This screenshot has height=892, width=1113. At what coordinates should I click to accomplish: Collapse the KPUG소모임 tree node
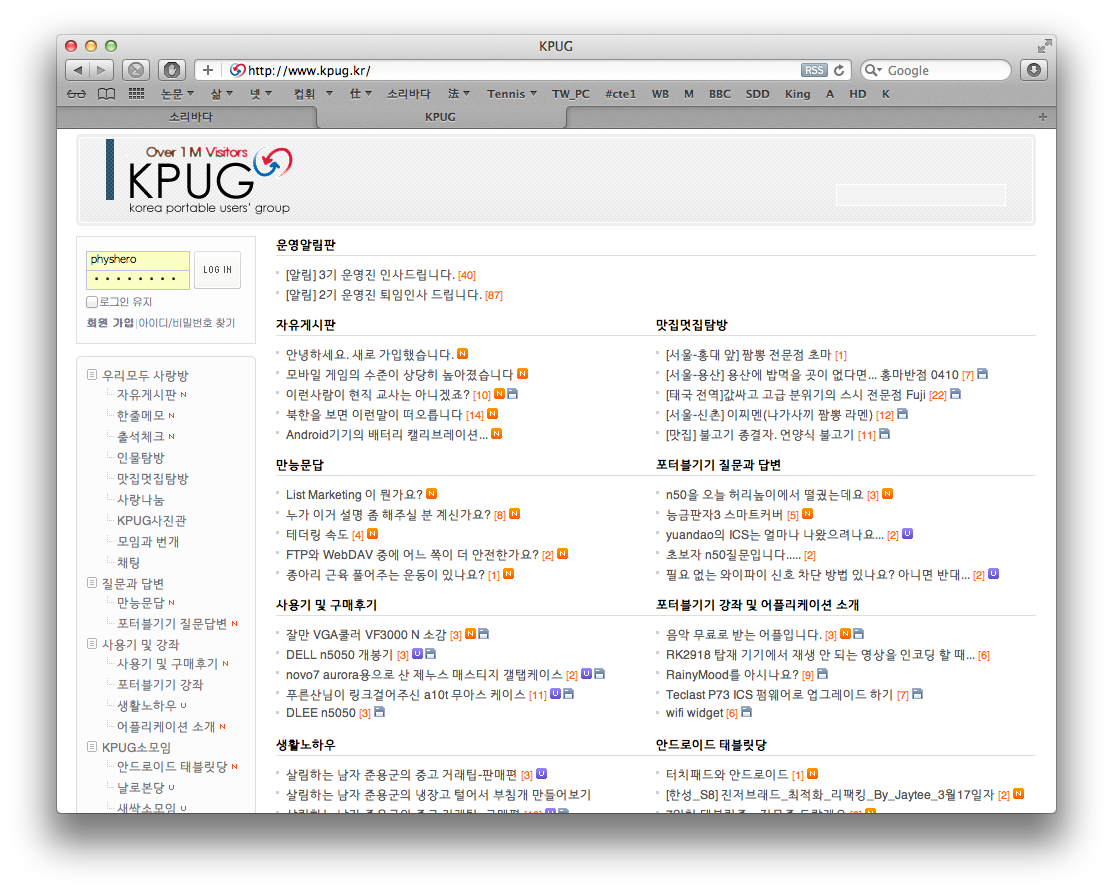(x=92, y=747)
